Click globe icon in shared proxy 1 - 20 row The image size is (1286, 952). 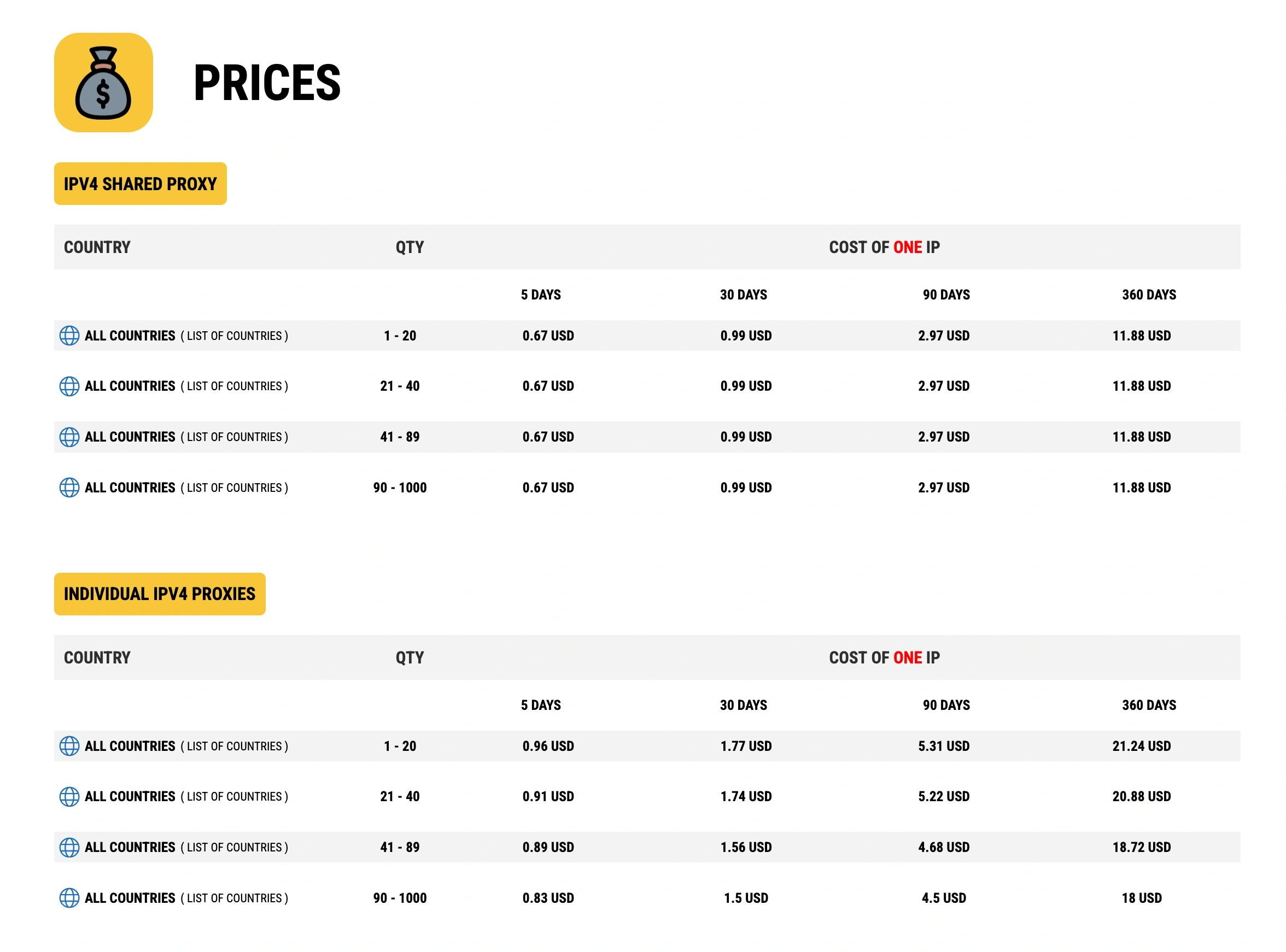69,336
